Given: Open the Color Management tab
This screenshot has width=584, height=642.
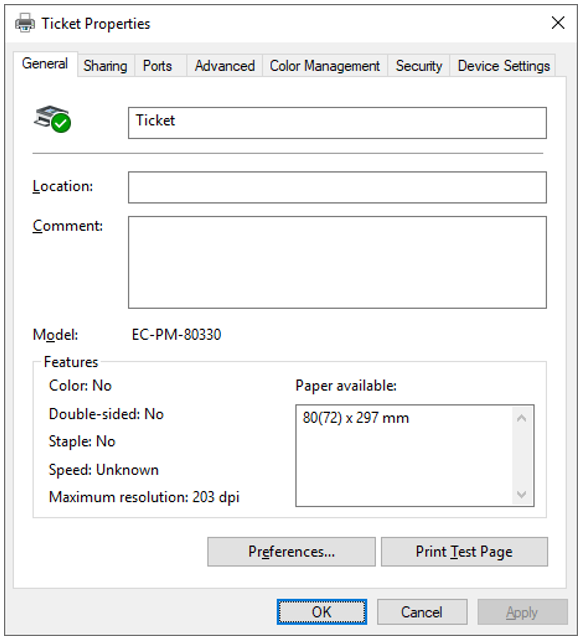Looking at the screenshot, I should point(325,66).
